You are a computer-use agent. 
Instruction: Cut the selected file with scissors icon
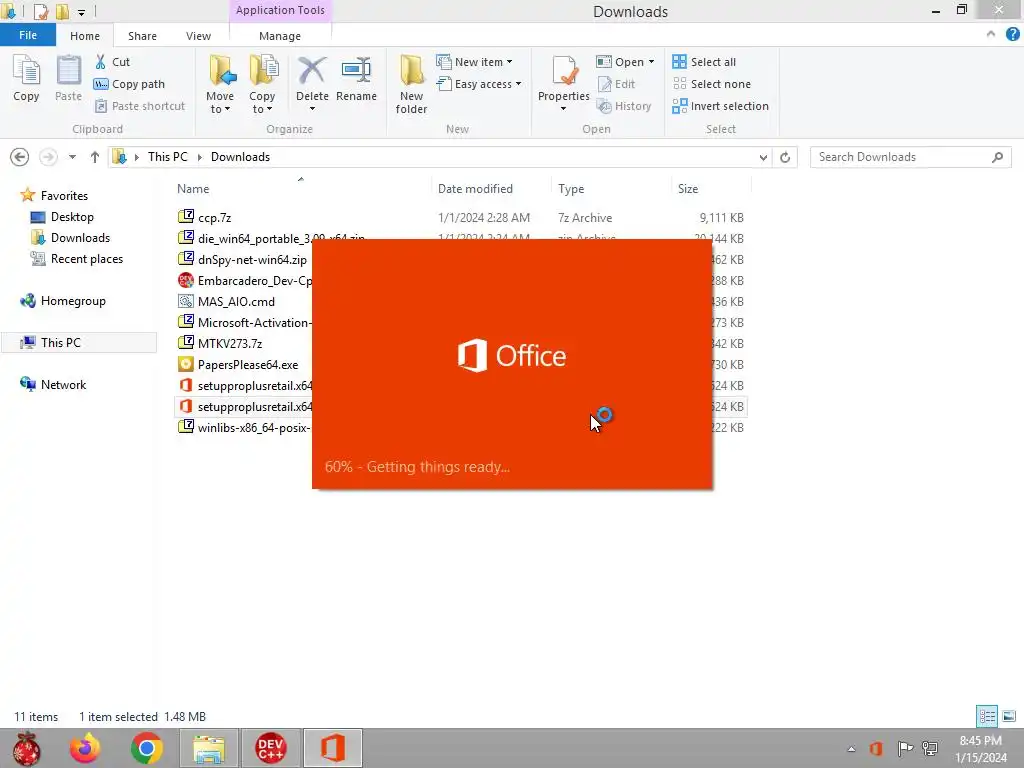tap(112, 62)
